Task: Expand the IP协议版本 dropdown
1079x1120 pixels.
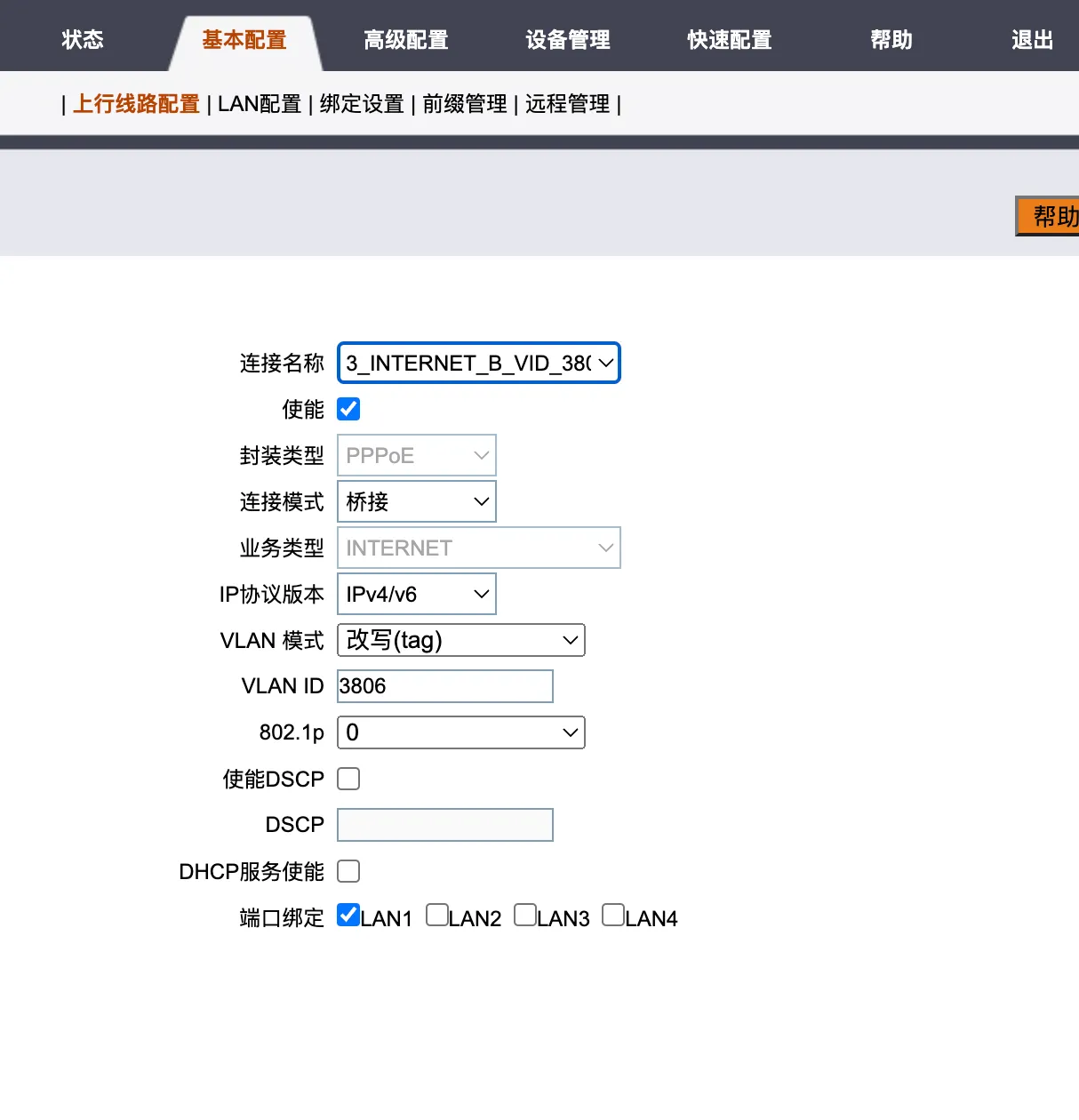Action: tap(416, 594)
